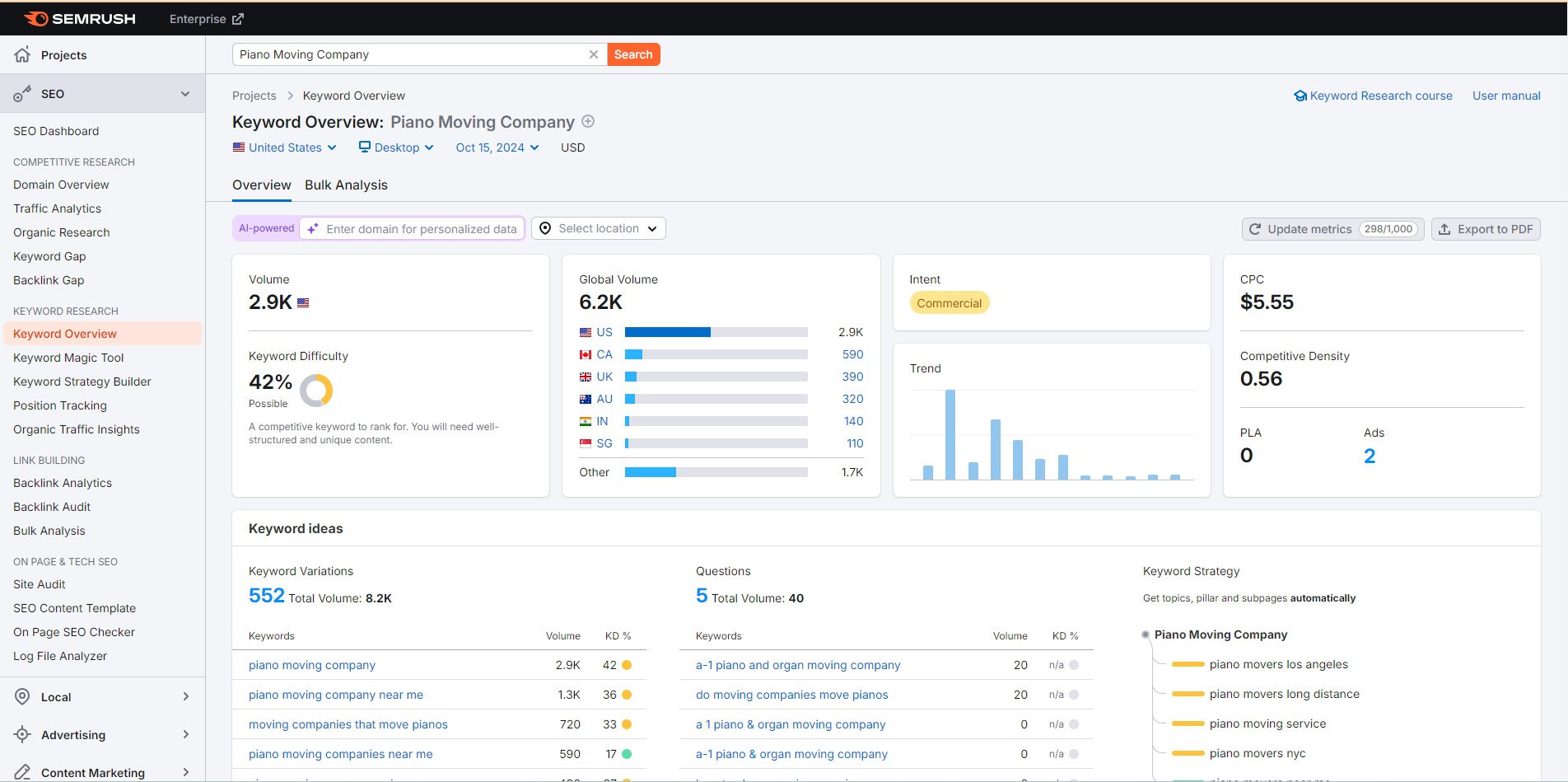Click the graduation cap course icon
Viewport: 1568px width, 782px height.
click(1300, 96)
